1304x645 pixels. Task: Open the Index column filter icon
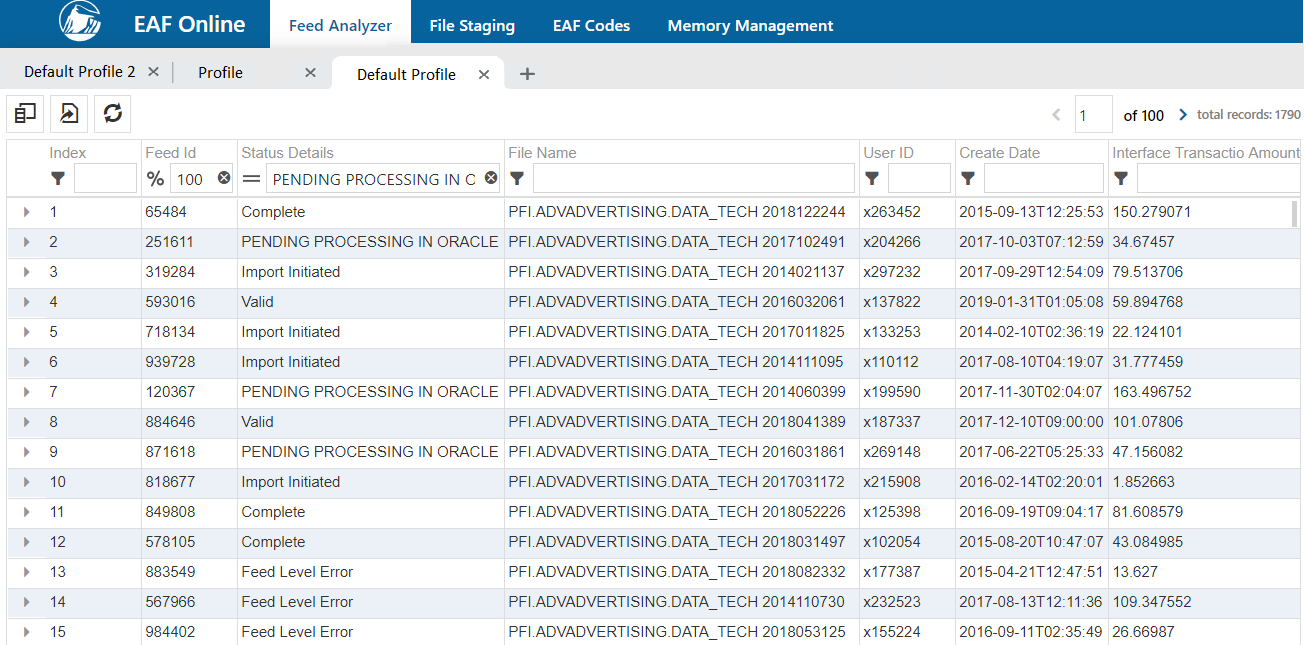pos(58,179)
